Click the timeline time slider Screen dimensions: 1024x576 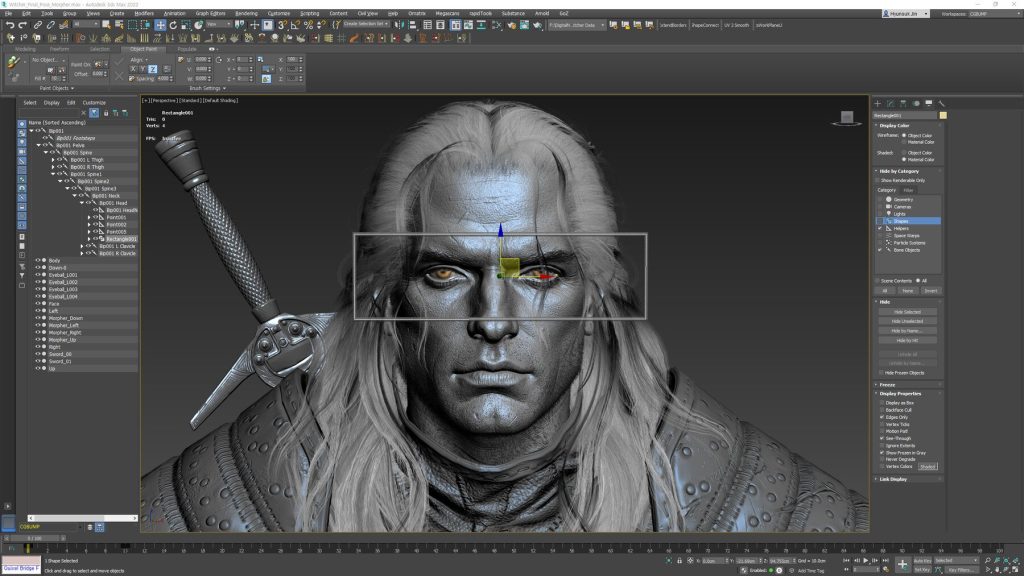click(34, 538)
